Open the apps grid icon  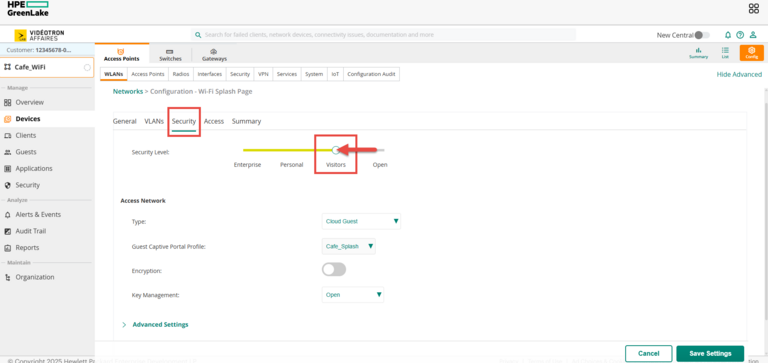pyautogui.click(x=753, y=8)
